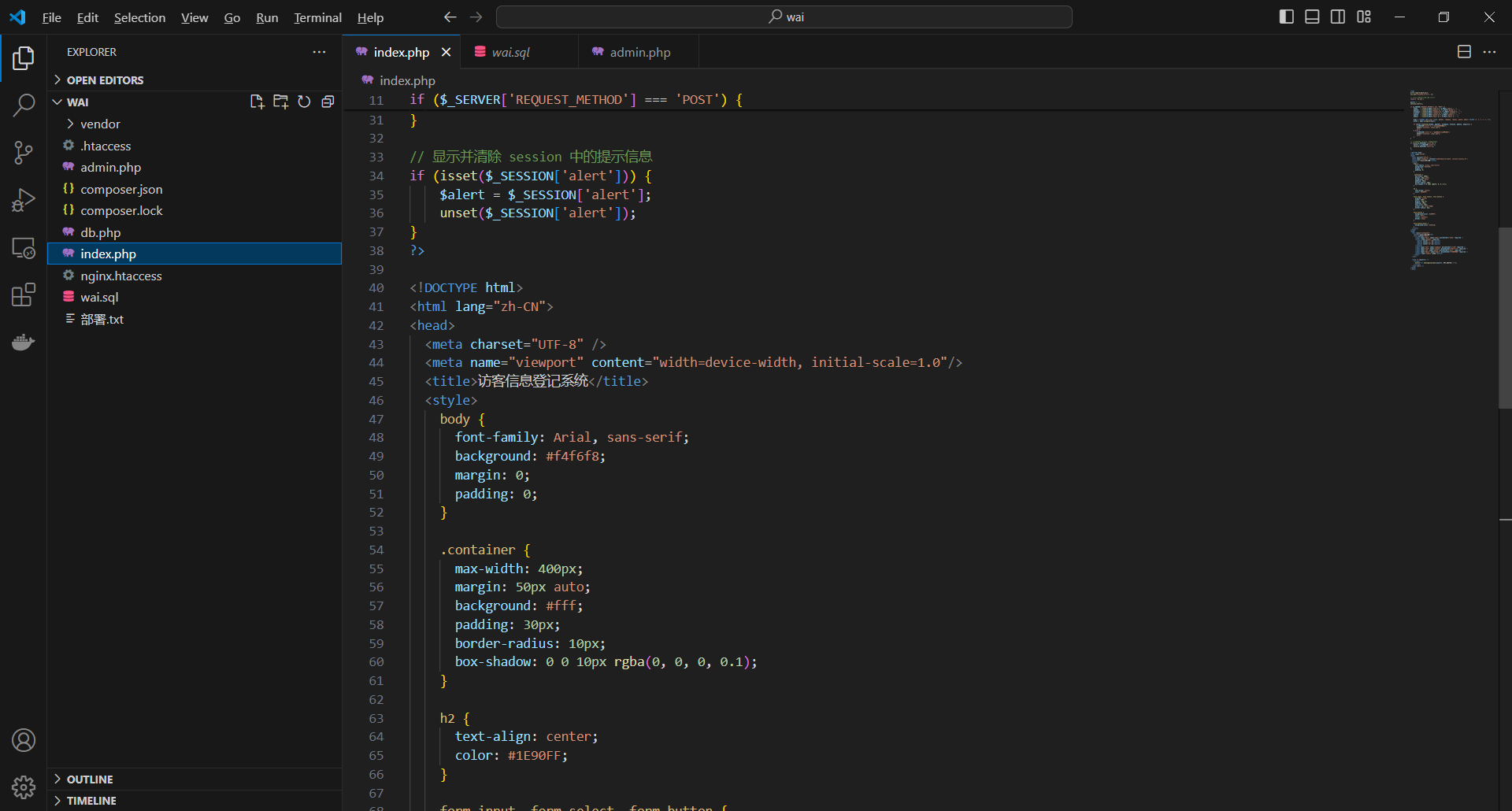Open composer.json in Explorer

tap(195, 189)
